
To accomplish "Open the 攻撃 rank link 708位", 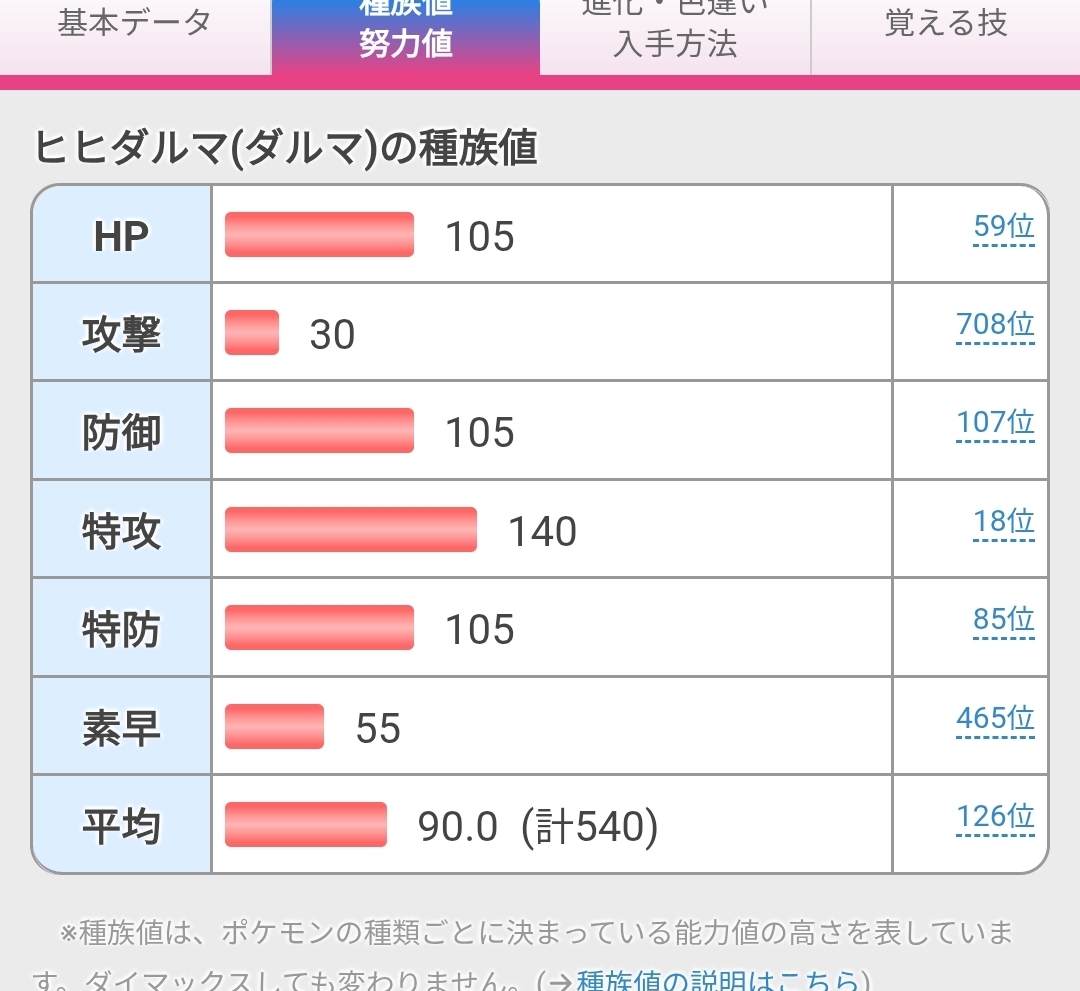I will click(995, 325).
